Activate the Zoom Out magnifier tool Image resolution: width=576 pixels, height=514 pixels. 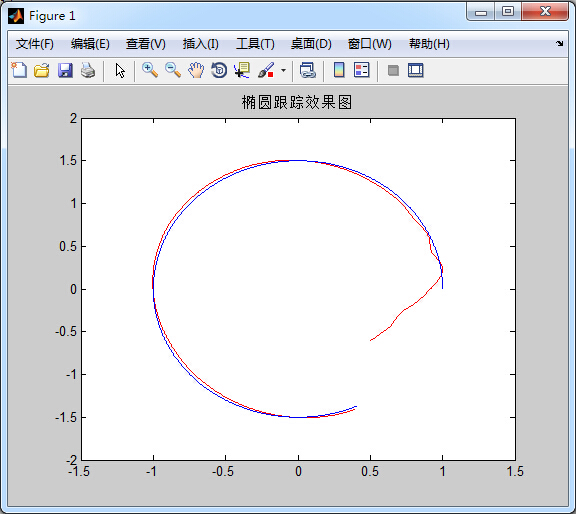pyautogui.click(x=173, y=70)
